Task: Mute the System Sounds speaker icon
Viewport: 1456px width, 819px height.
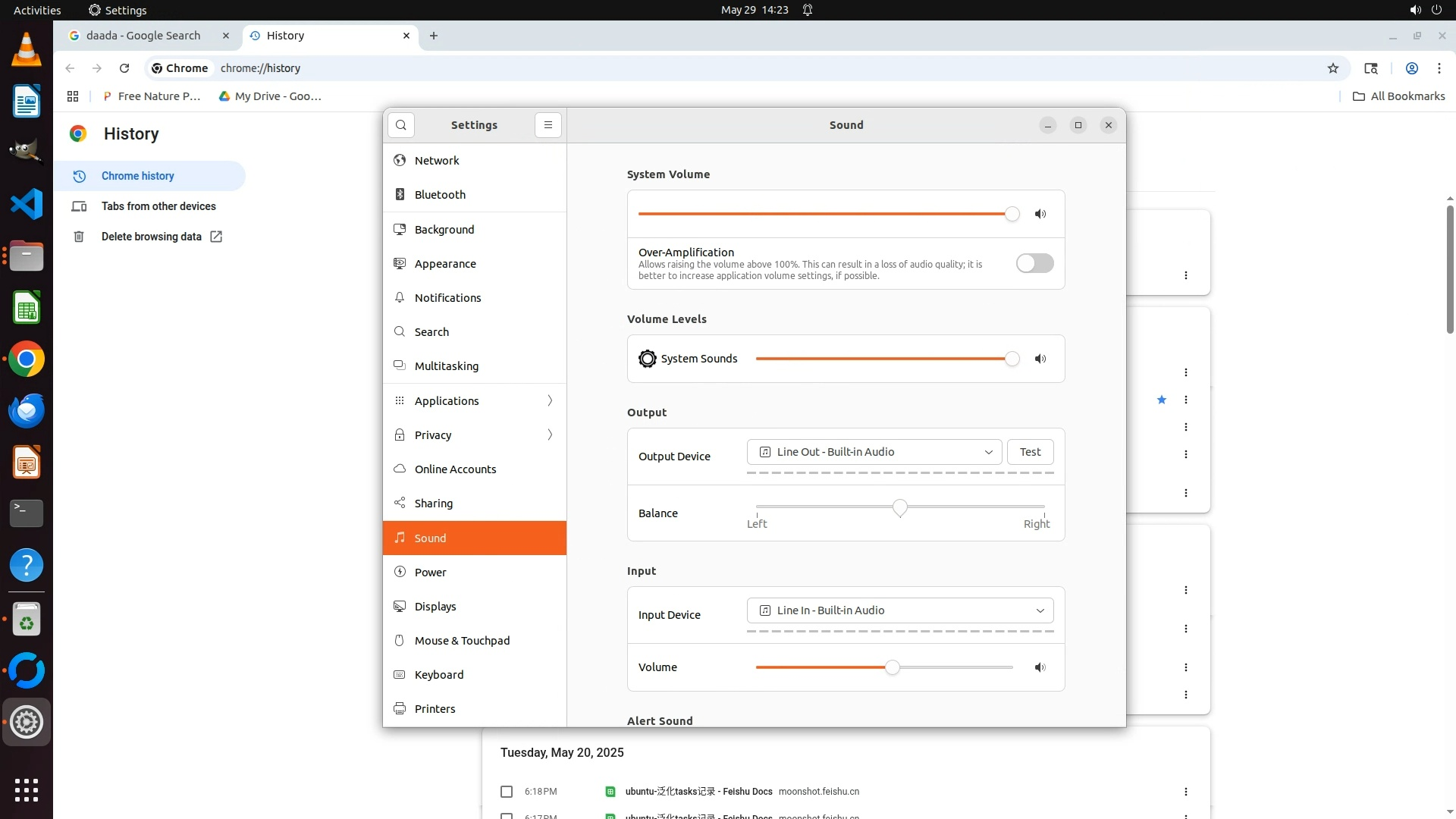Action: click(x=1040, y=359)
